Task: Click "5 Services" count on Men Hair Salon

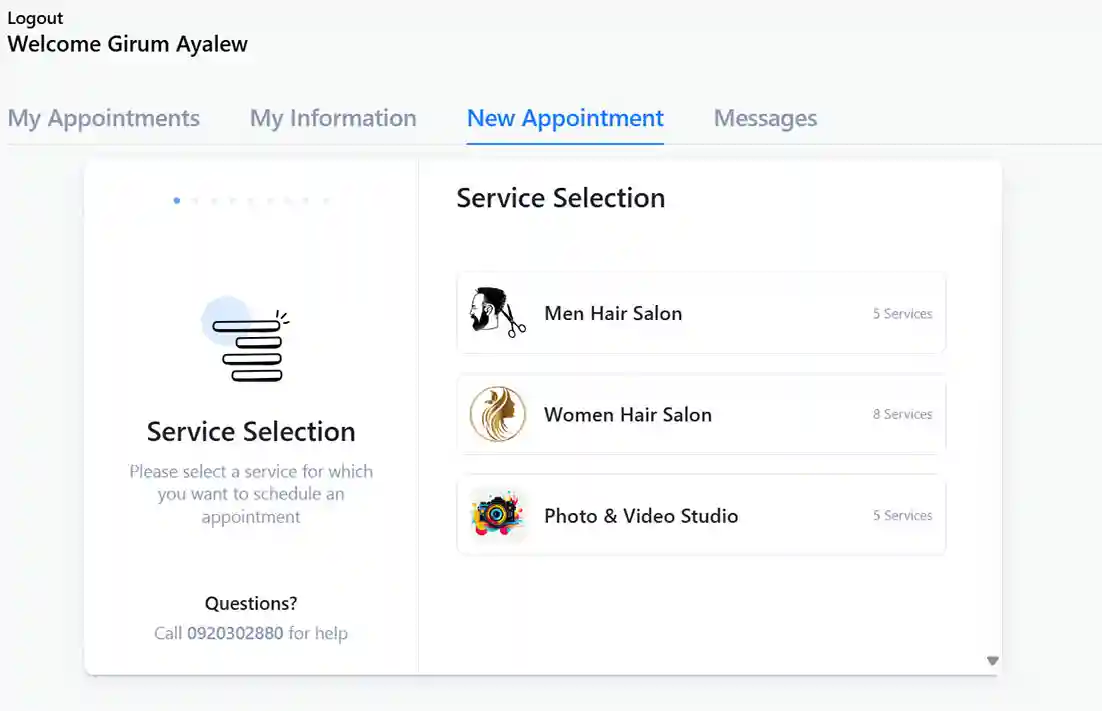Action: (902, 313)
